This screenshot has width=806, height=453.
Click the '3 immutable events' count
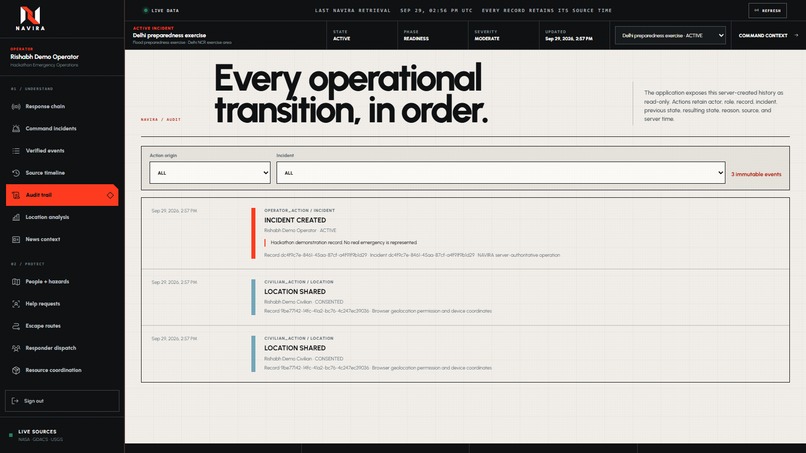click(x=756, y=174)
